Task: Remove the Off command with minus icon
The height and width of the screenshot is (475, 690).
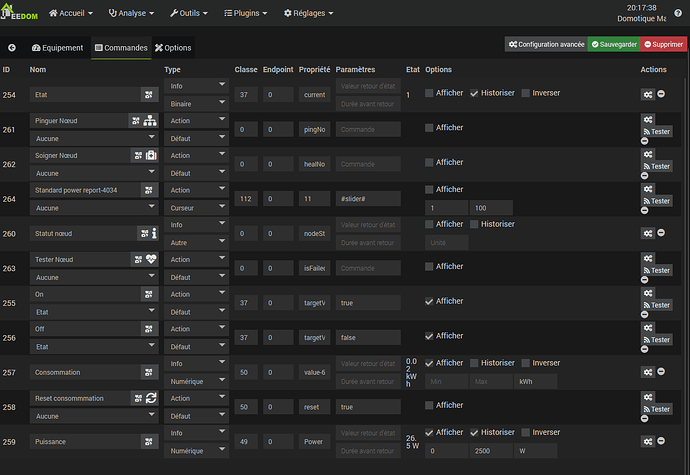Action: click(x=645, y=349)
